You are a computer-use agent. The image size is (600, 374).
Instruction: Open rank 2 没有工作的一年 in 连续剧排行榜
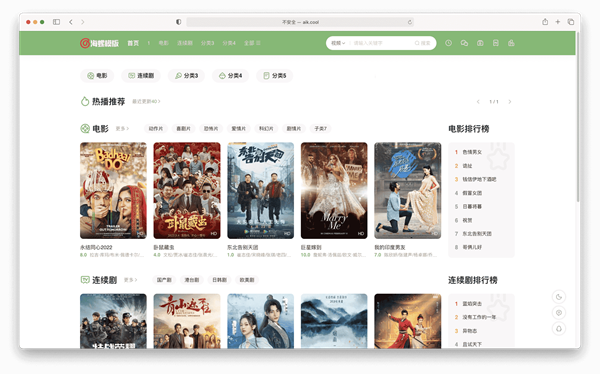[479, 317]
